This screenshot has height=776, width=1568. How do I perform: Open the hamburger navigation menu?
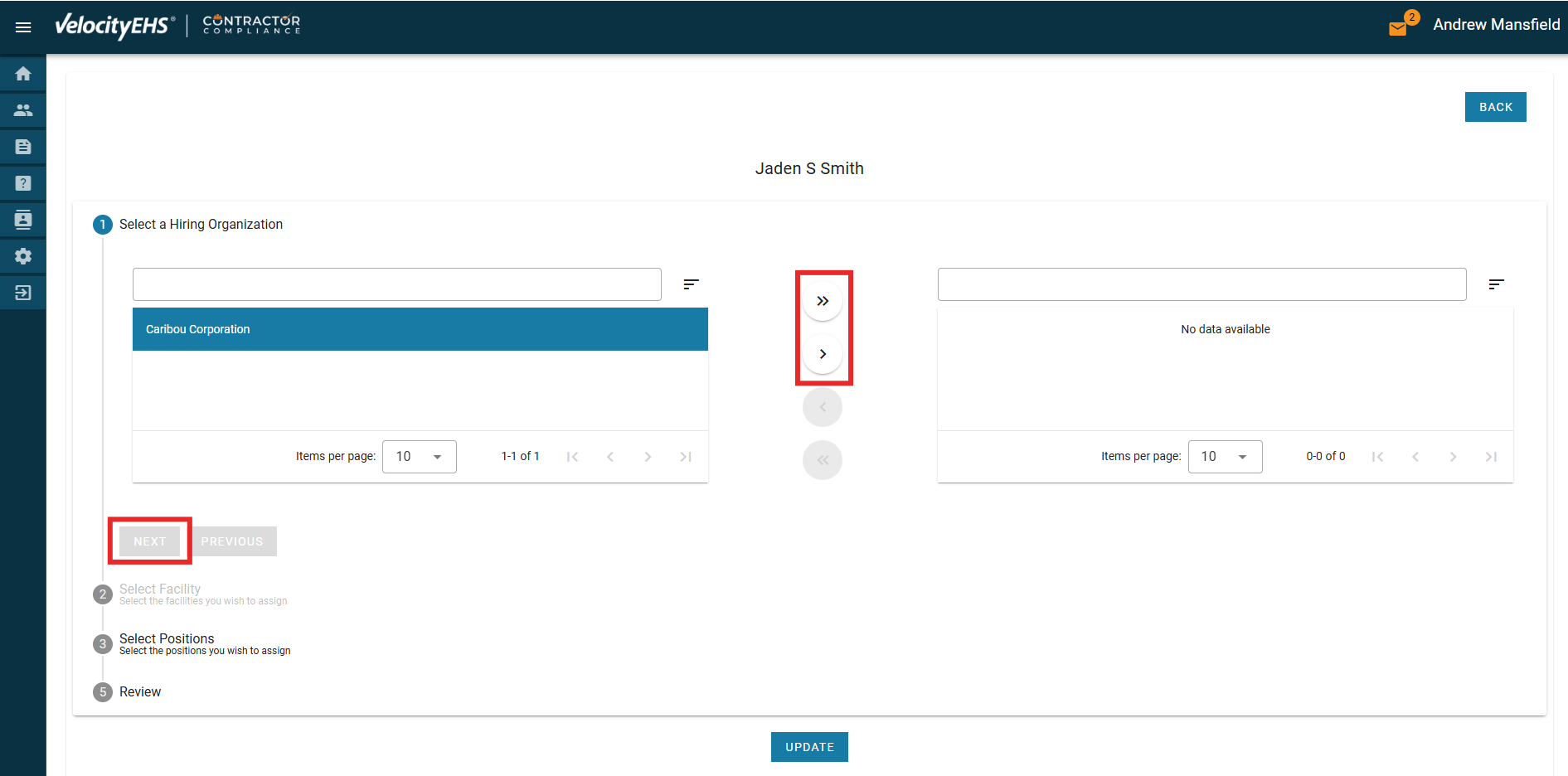pos(23,27)
